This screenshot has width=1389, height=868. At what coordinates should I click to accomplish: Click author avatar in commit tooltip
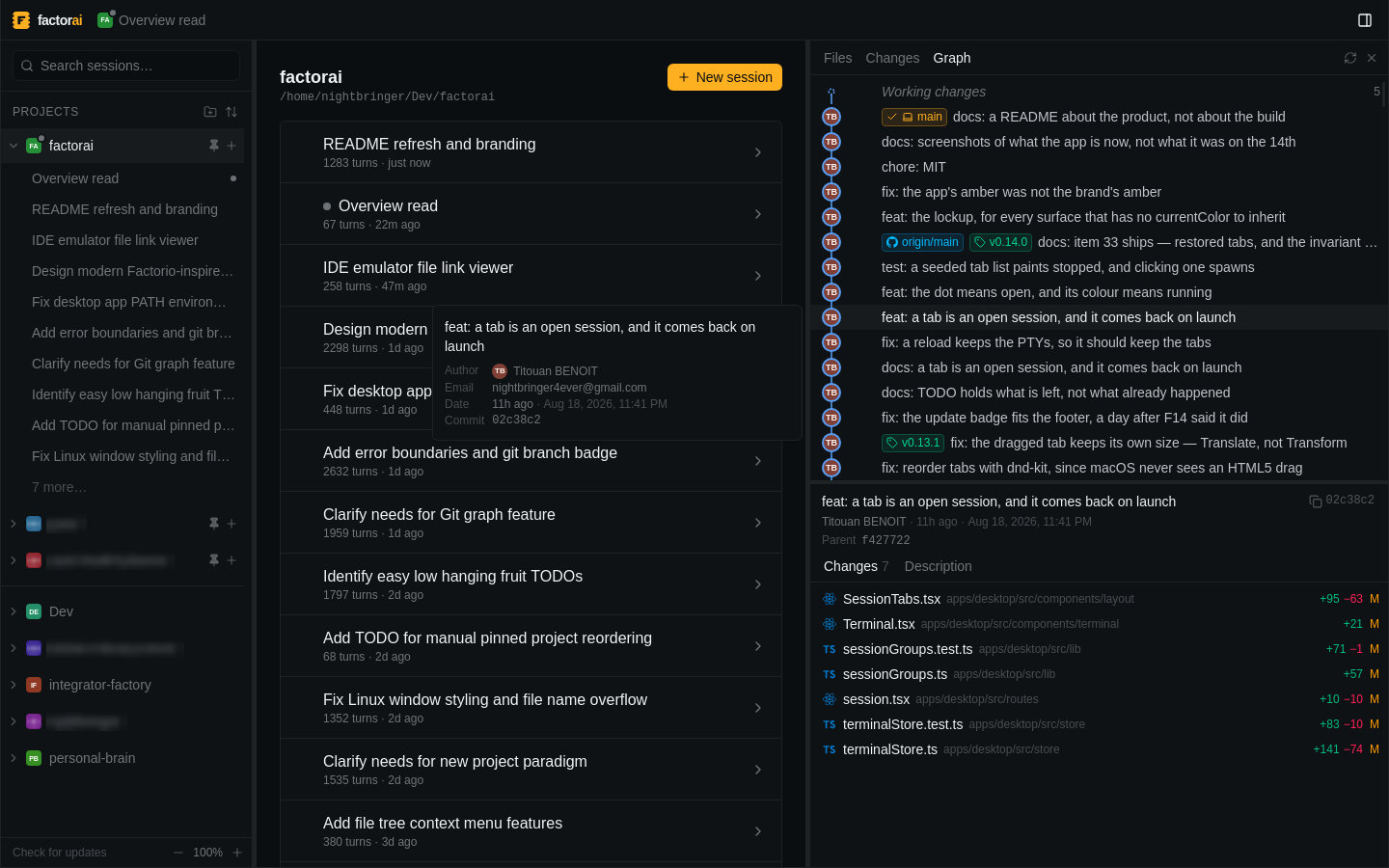[500, 371]
